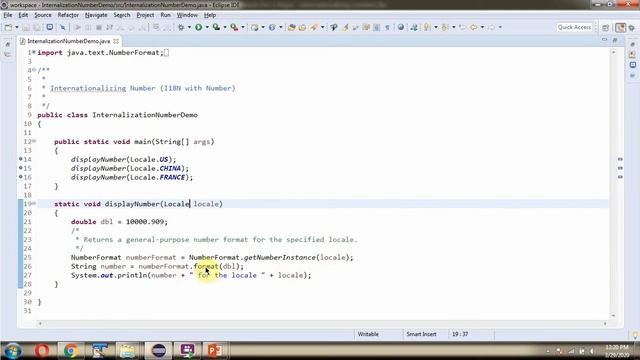Open the Project menu
Viewport: 640px width, 360px height.
pos(145,15)
